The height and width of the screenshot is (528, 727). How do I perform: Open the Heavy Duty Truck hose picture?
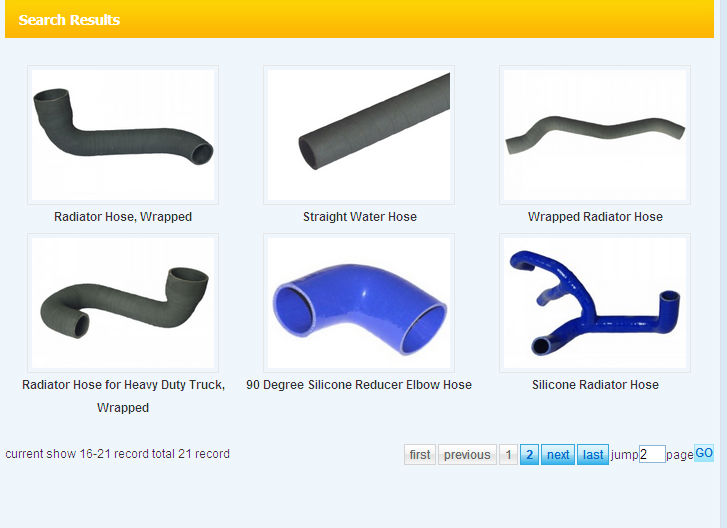(123, 303)
